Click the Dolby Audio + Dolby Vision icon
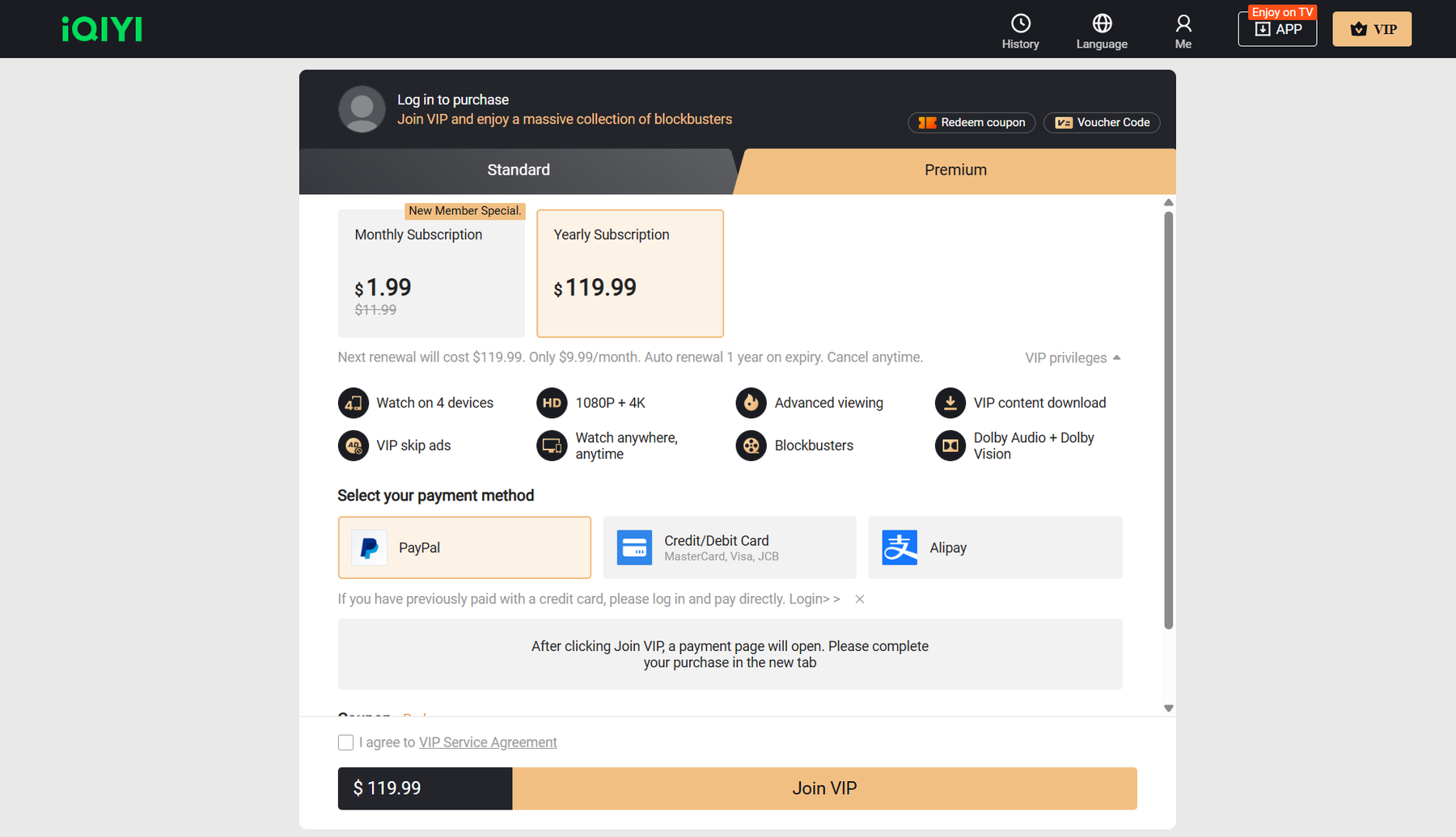The width and height of the screenshot is (1456, 837). pos(950,446)
